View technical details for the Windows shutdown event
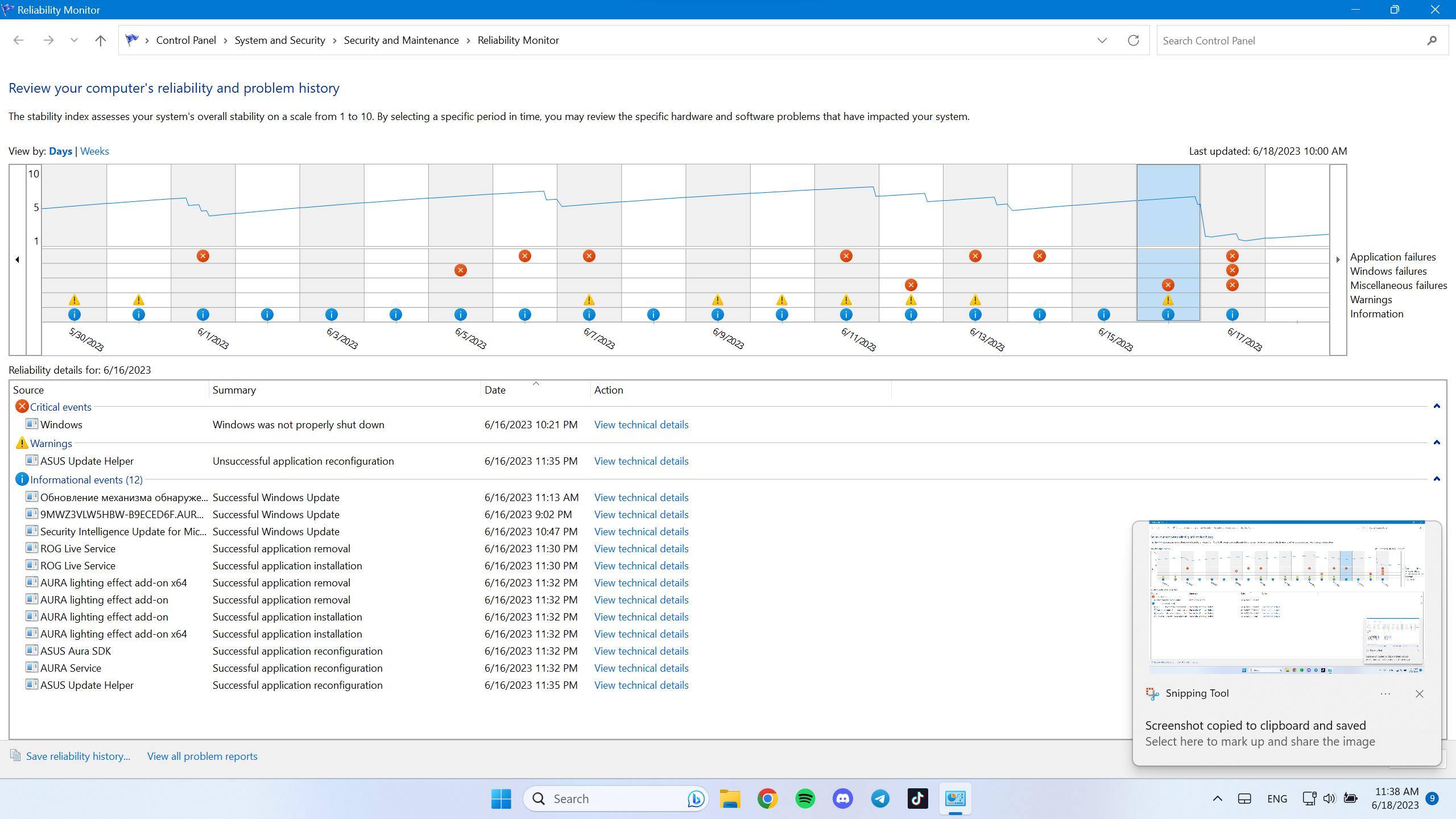The image size is (1456, 819). coord(641,425)
